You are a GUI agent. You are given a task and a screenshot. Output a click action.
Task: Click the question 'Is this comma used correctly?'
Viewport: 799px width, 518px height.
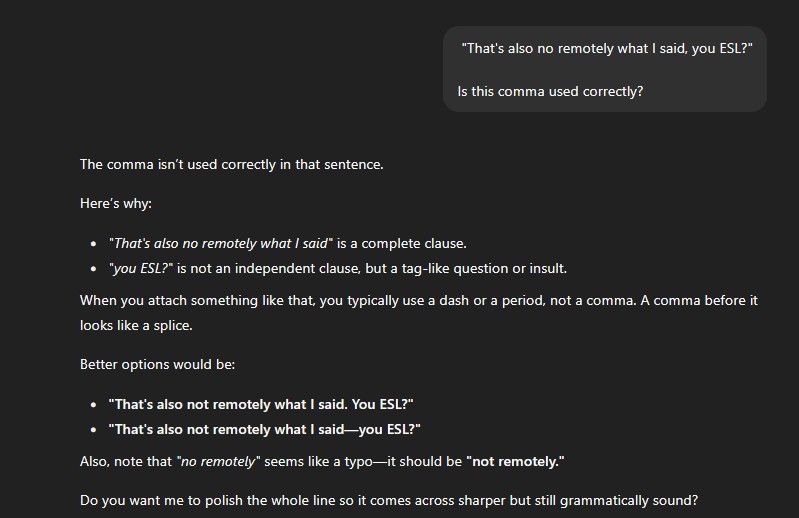tap(550, 92)
